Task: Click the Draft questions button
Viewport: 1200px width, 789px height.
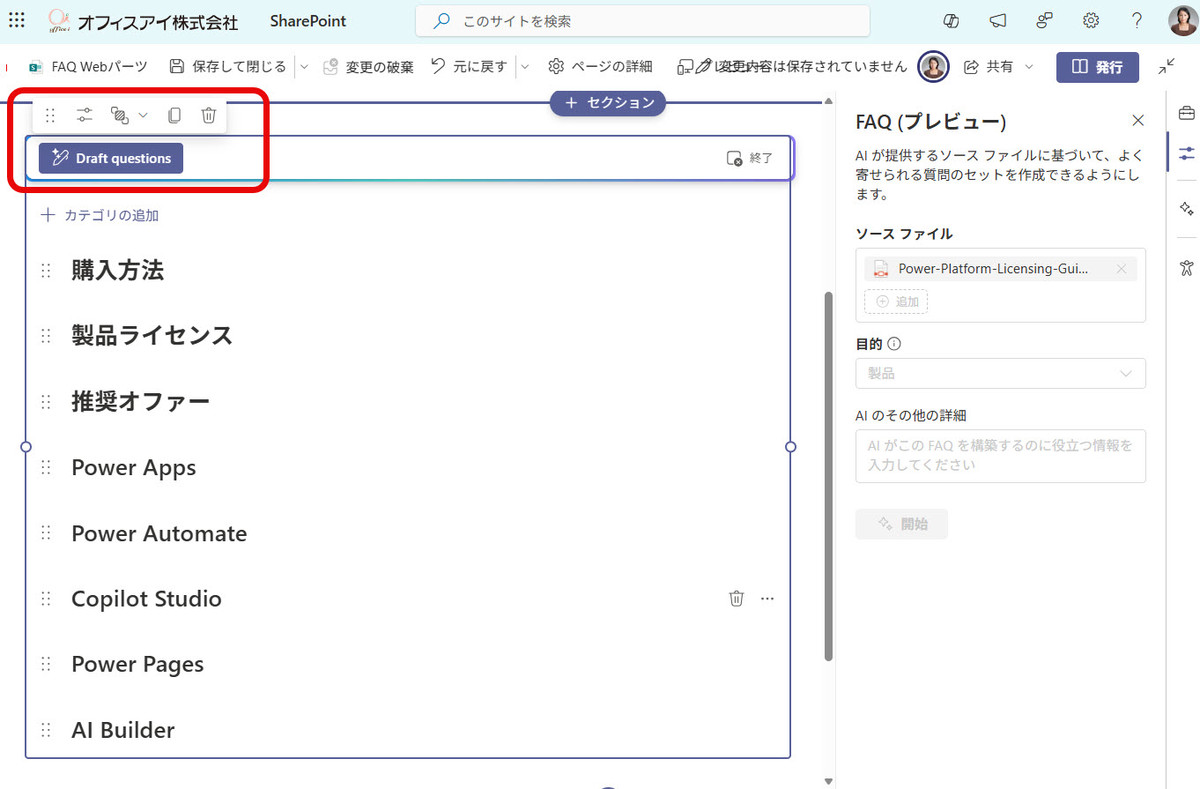Action: pyautogui.click(x=111, y=158)
